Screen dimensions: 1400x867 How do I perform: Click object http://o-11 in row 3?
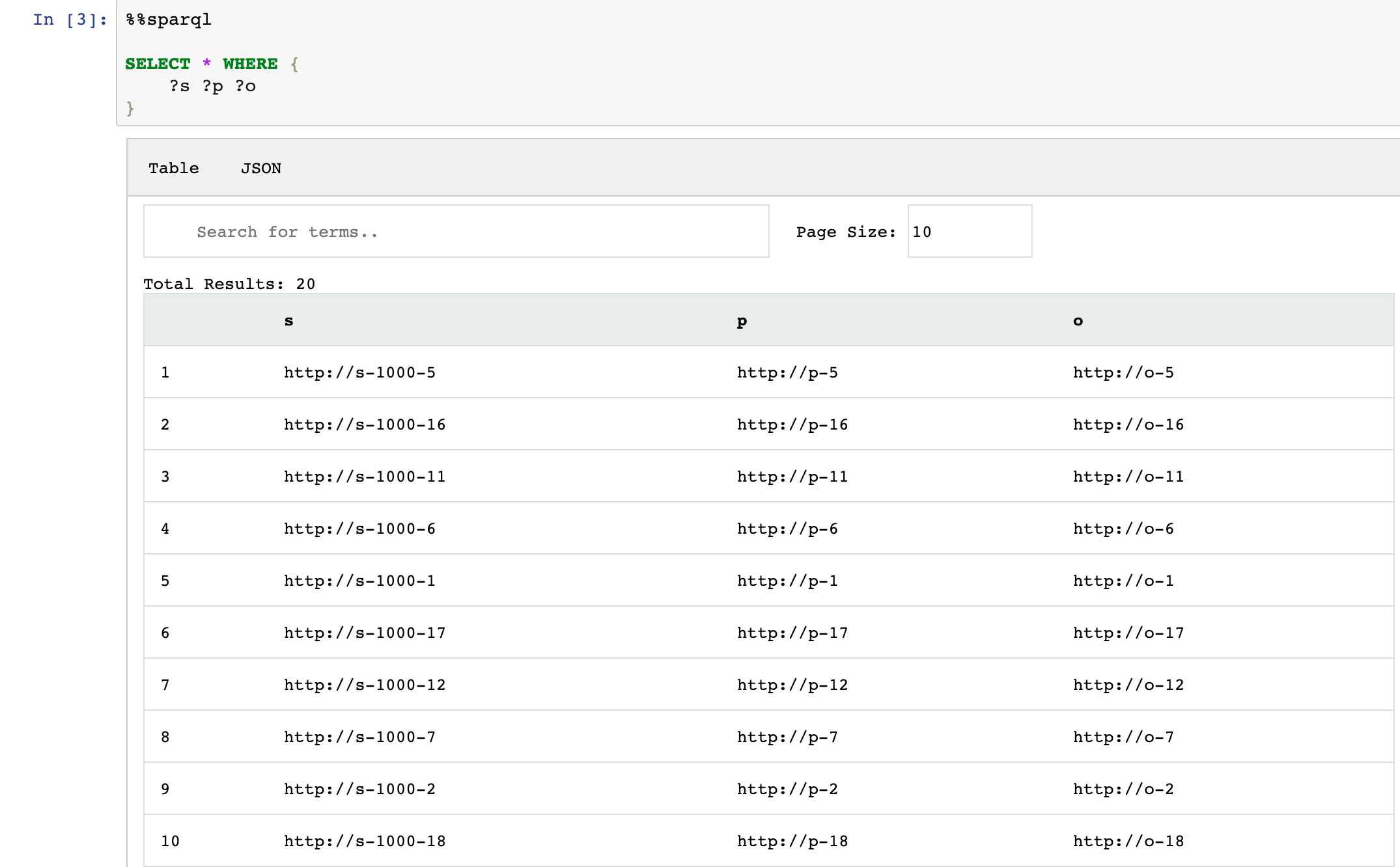[1128, 476]
